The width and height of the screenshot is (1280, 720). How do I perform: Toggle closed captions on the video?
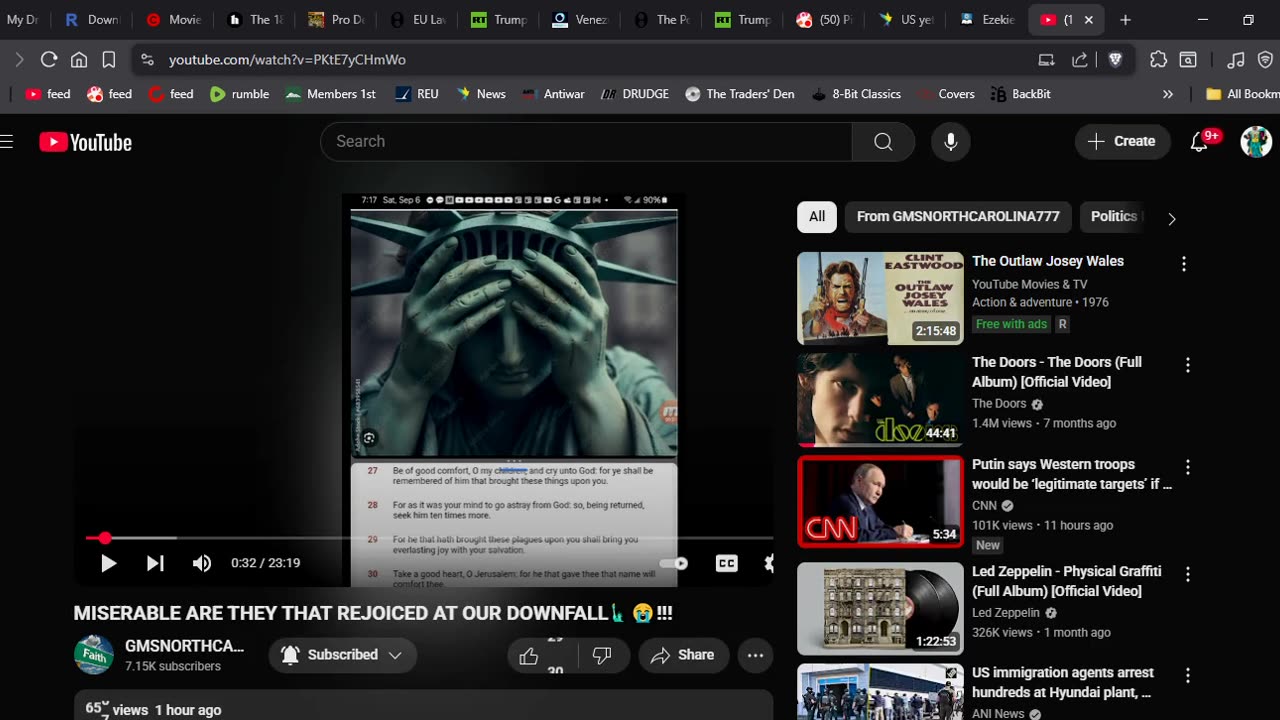pos(727,563)
